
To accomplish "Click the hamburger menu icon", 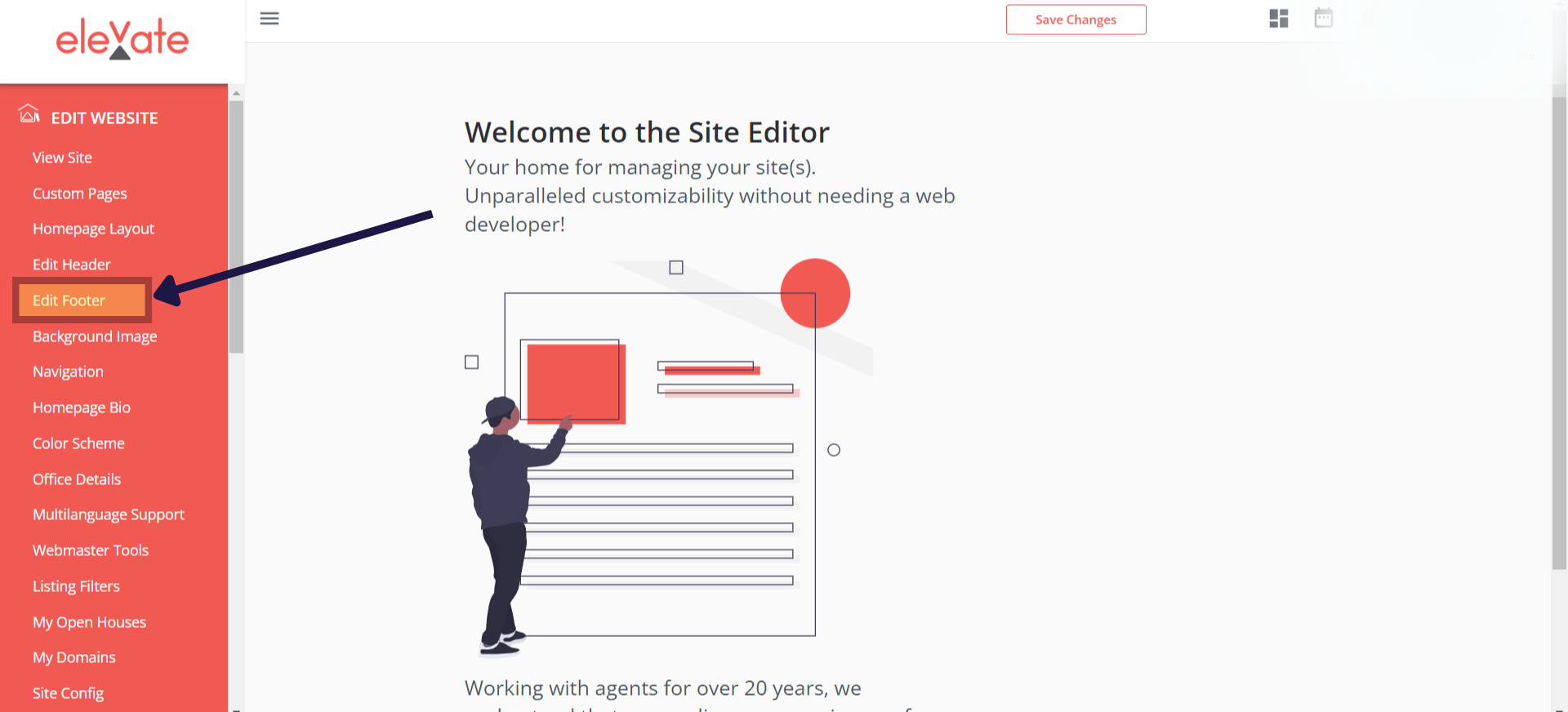I will click(269, 19).
